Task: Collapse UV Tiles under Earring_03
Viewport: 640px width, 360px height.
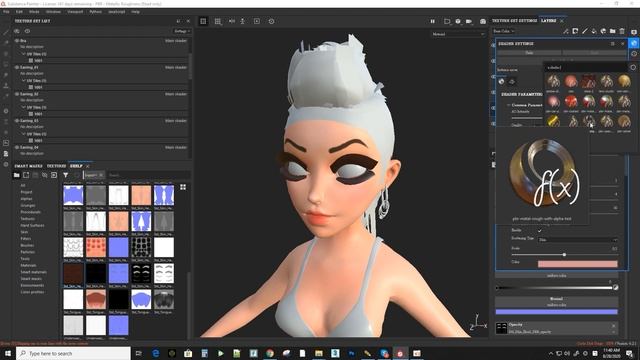Action: [x=24, y=134]
